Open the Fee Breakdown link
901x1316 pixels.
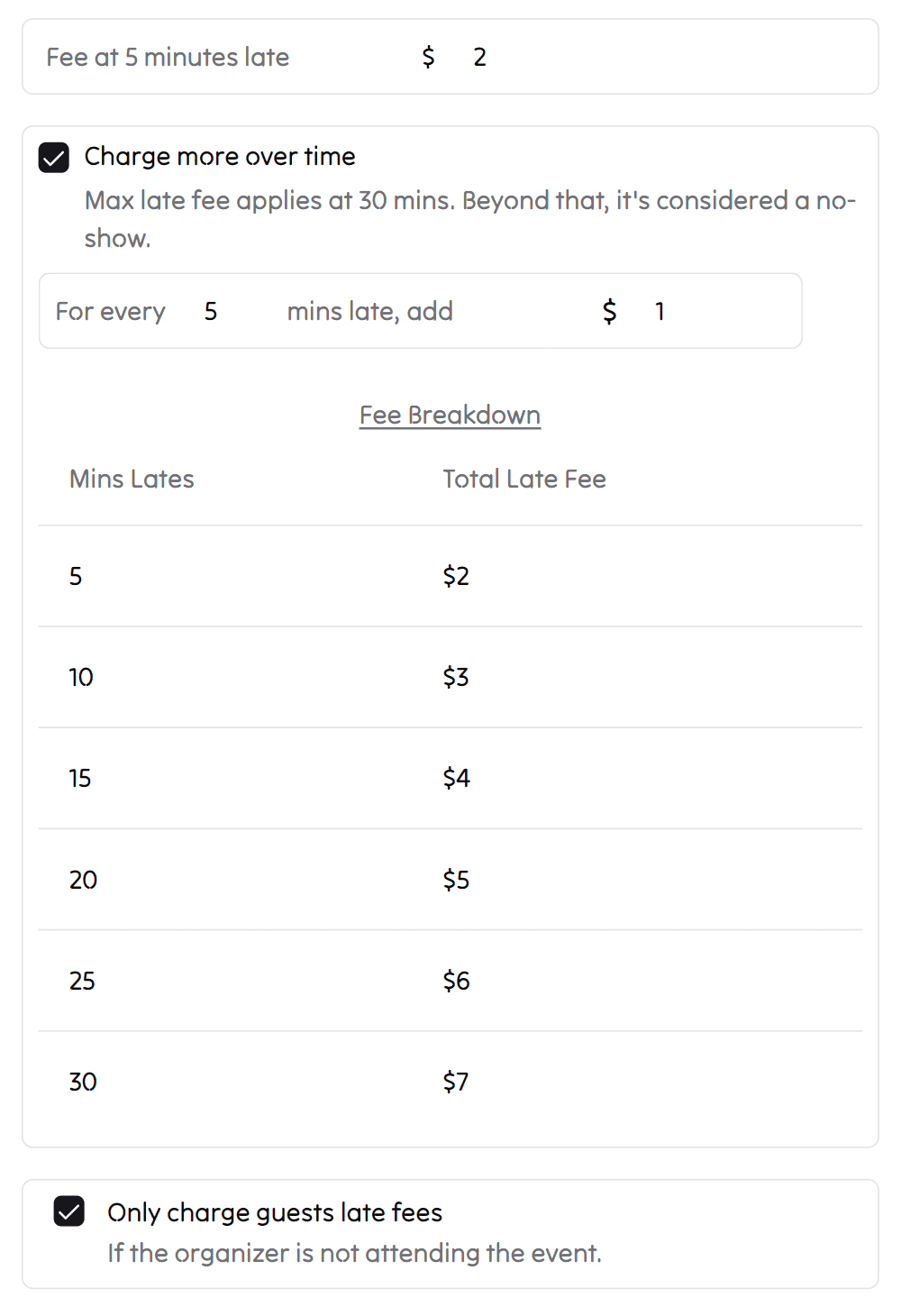(450, 415)
